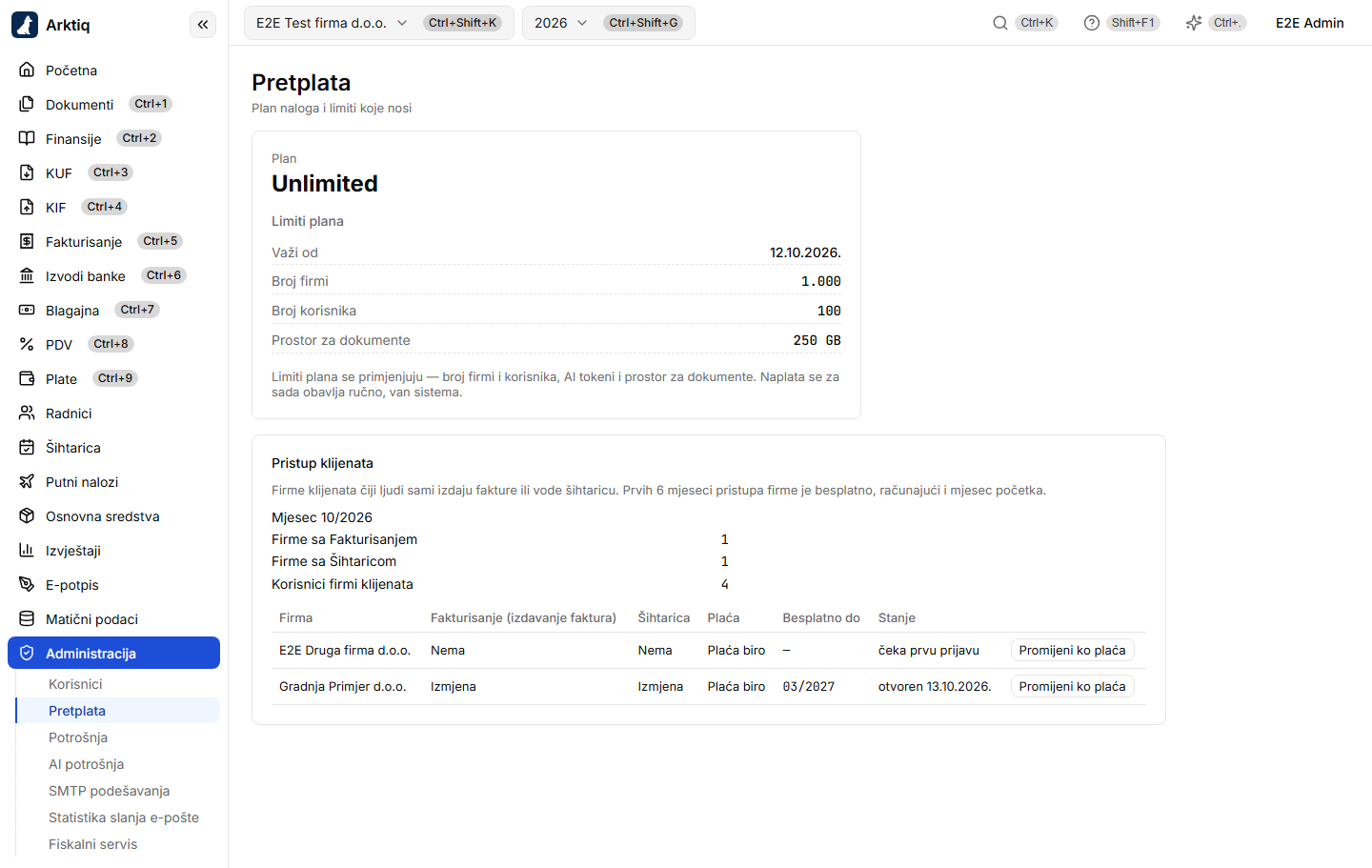The height and width of the screenshot is (868, 1372).
Task: Open the 2026 year selector dropdown
Action: click(x=609, y=23)
